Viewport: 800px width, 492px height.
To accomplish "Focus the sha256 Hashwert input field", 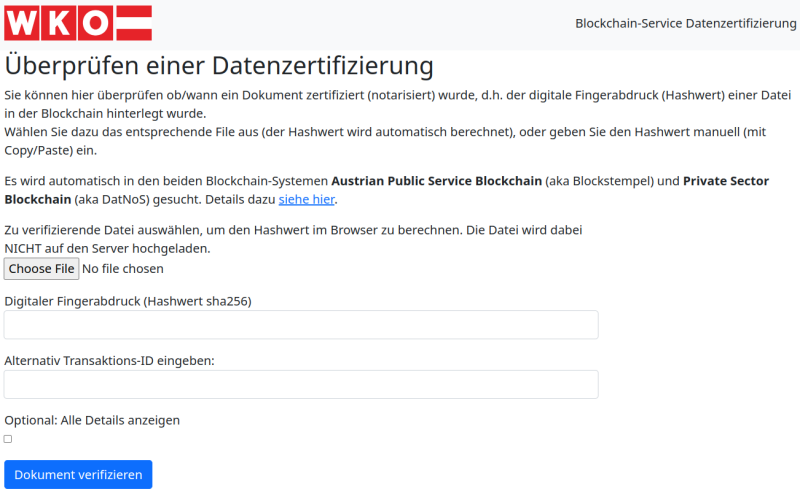I will [x=301, y=325].
